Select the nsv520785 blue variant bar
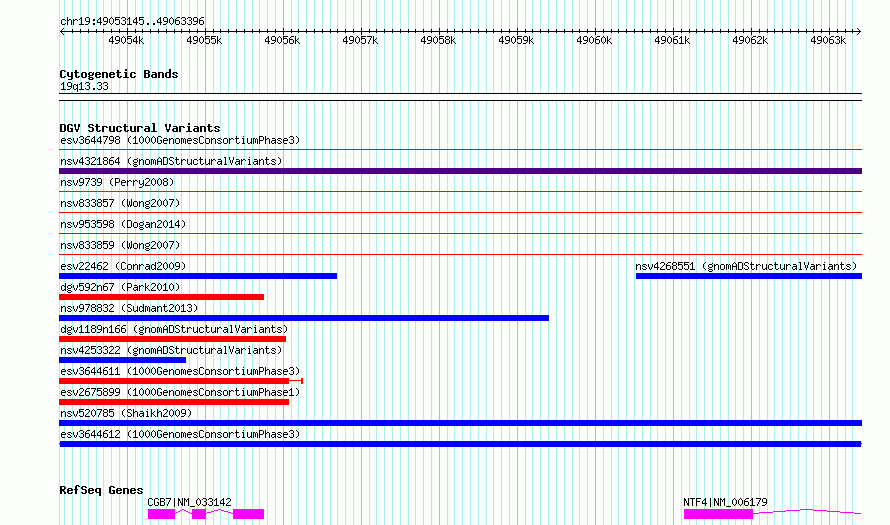 tap(460, 423)
